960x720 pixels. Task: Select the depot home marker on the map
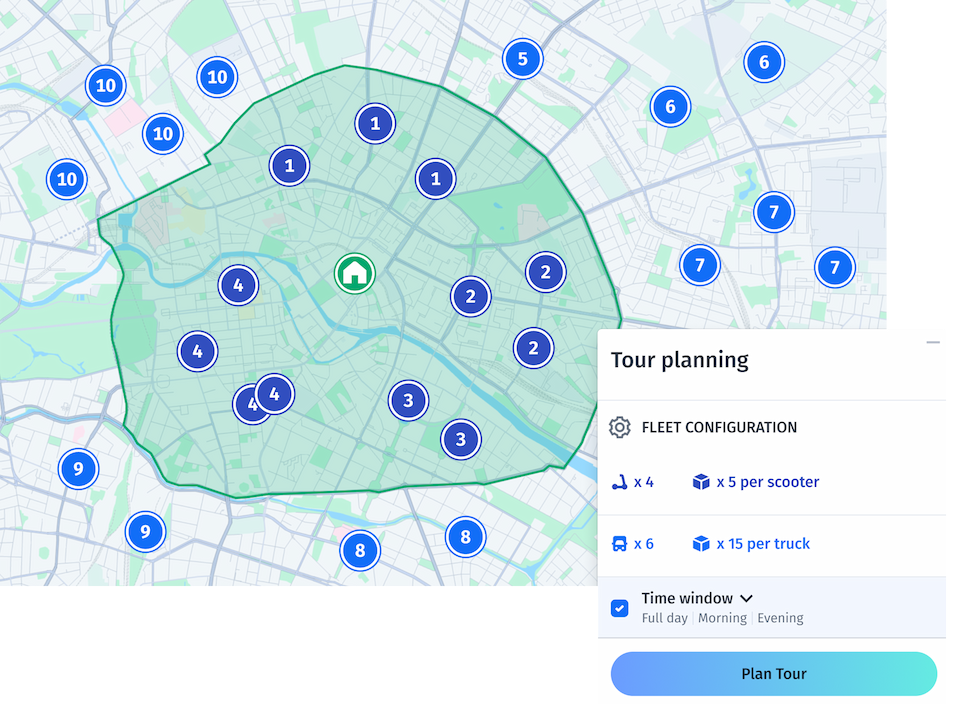[355, 272]
